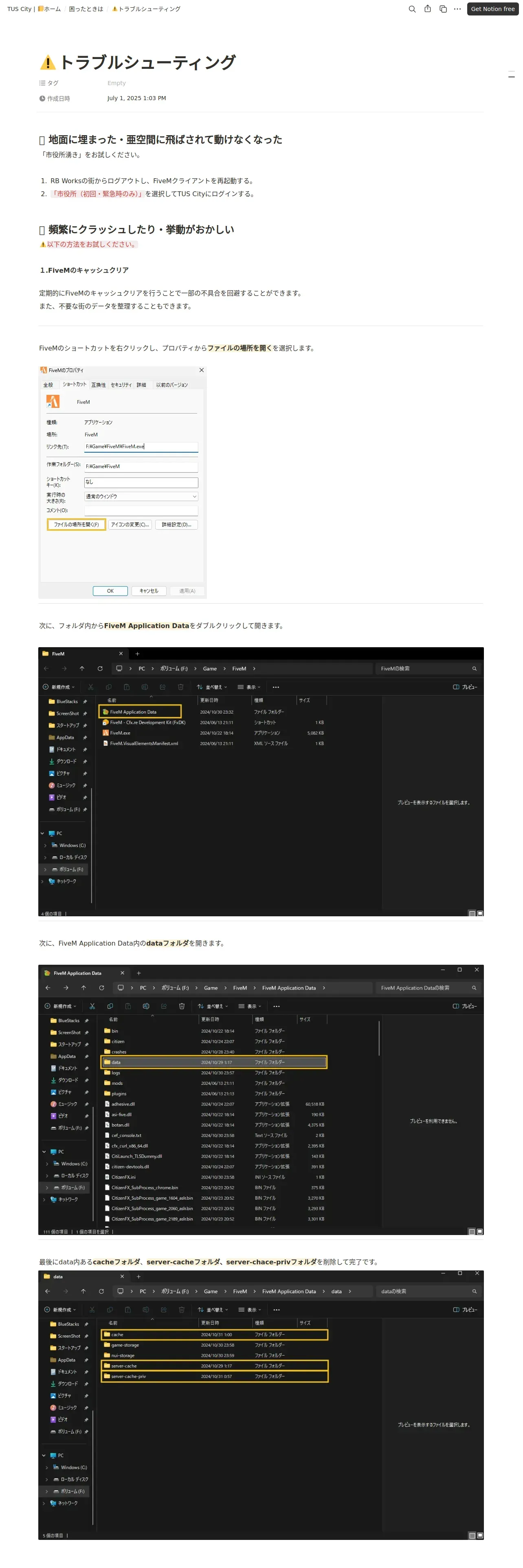Image resolution: width=523 pixels, height=1568 pixels.
Task: Select 詳細 tab in properties screenshot
Action: click(141, 385)
